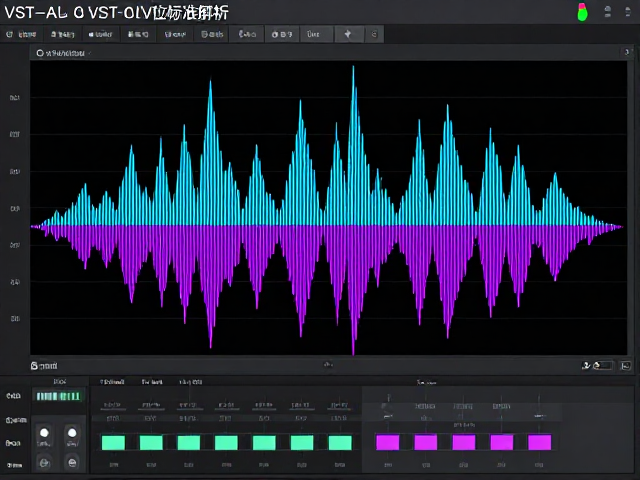
Task: Click the first purple pad
Action: point(387,442)
